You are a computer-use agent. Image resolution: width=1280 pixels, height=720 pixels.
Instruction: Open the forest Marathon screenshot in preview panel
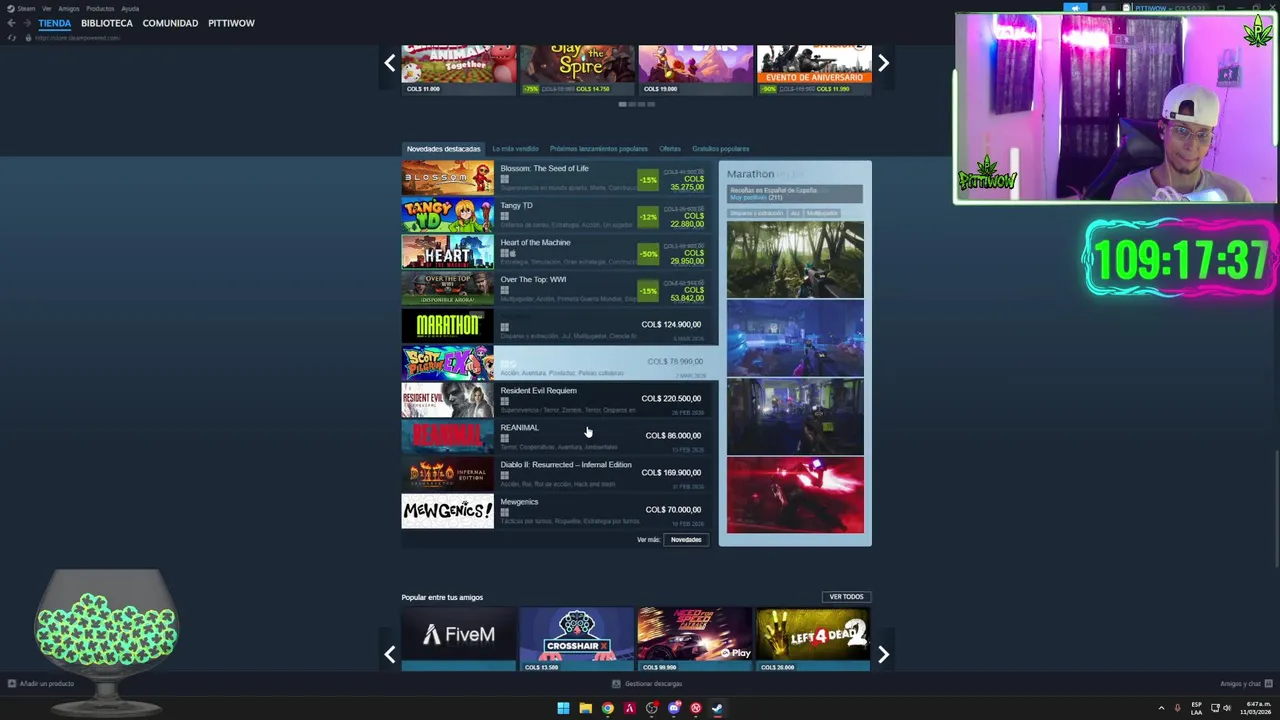(x=795, y=260)
